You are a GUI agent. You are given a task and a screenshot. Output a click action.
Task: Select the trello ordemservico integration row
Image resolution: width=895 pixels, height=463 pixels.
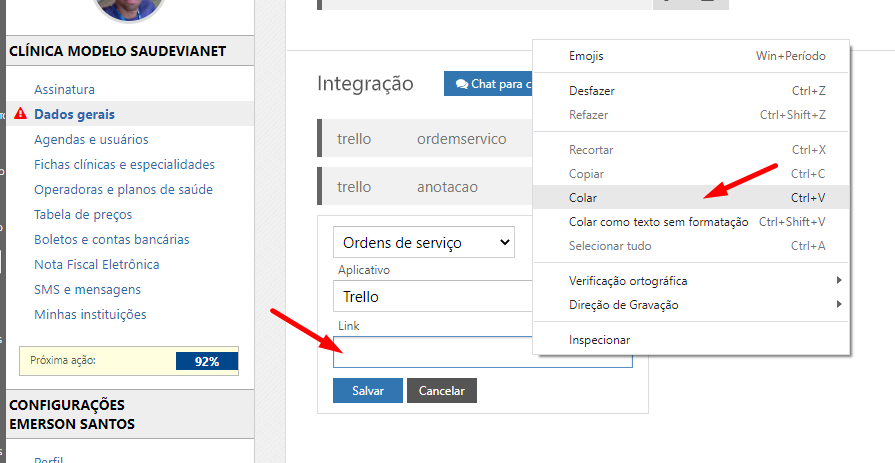(x=425, y=138)
